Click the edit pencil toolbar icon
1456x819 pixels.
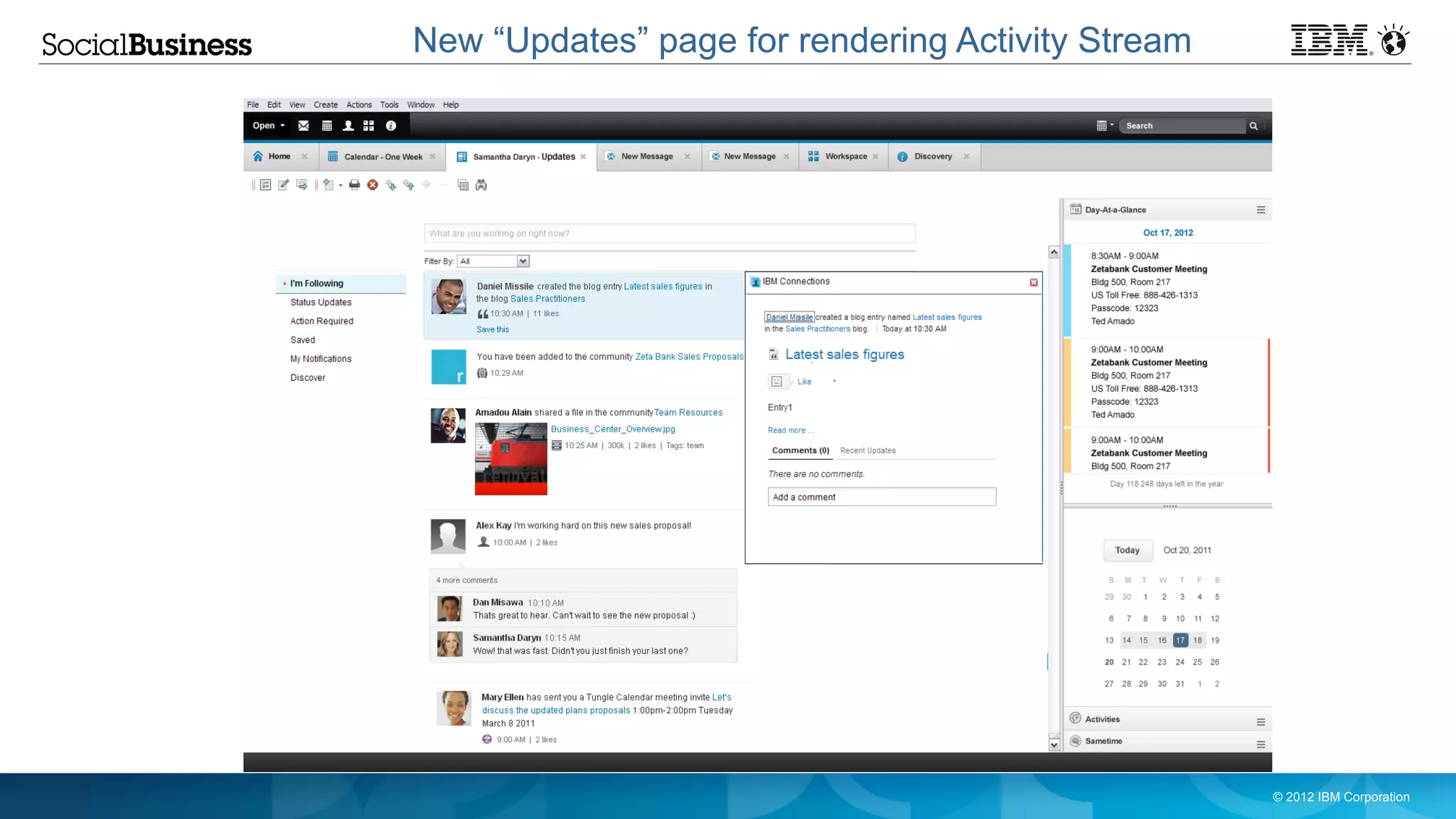click(283, 185)
